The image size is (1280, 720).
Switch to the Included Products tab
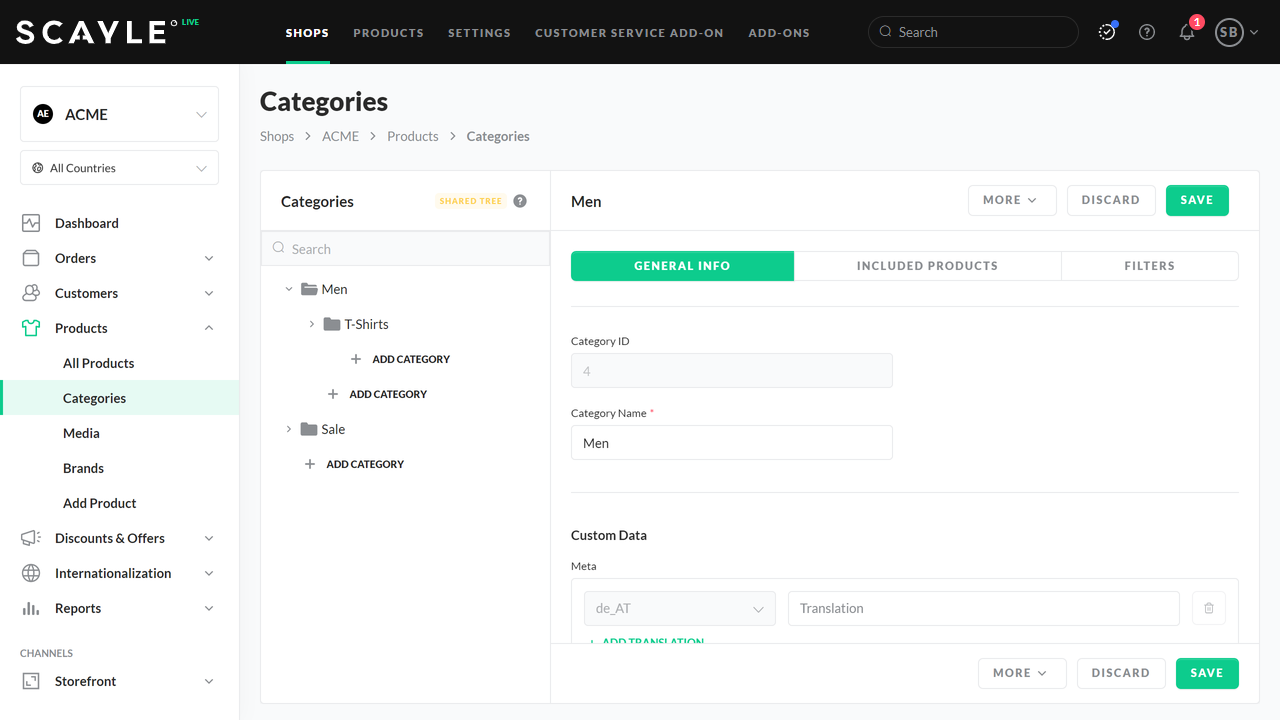(927, 266)
